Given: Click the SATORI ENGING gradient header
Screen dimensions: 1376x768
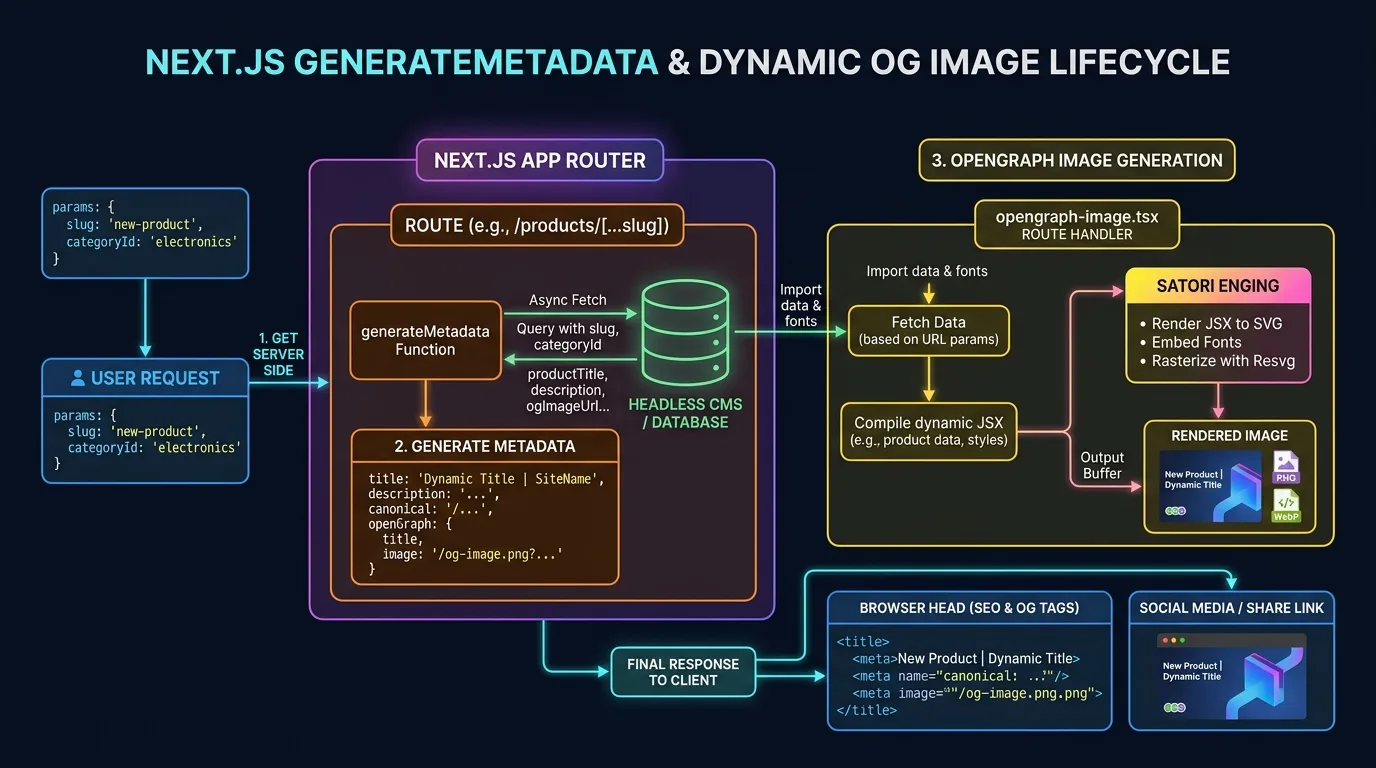Looking at the screenshot, I should (x=1218, y=286).
